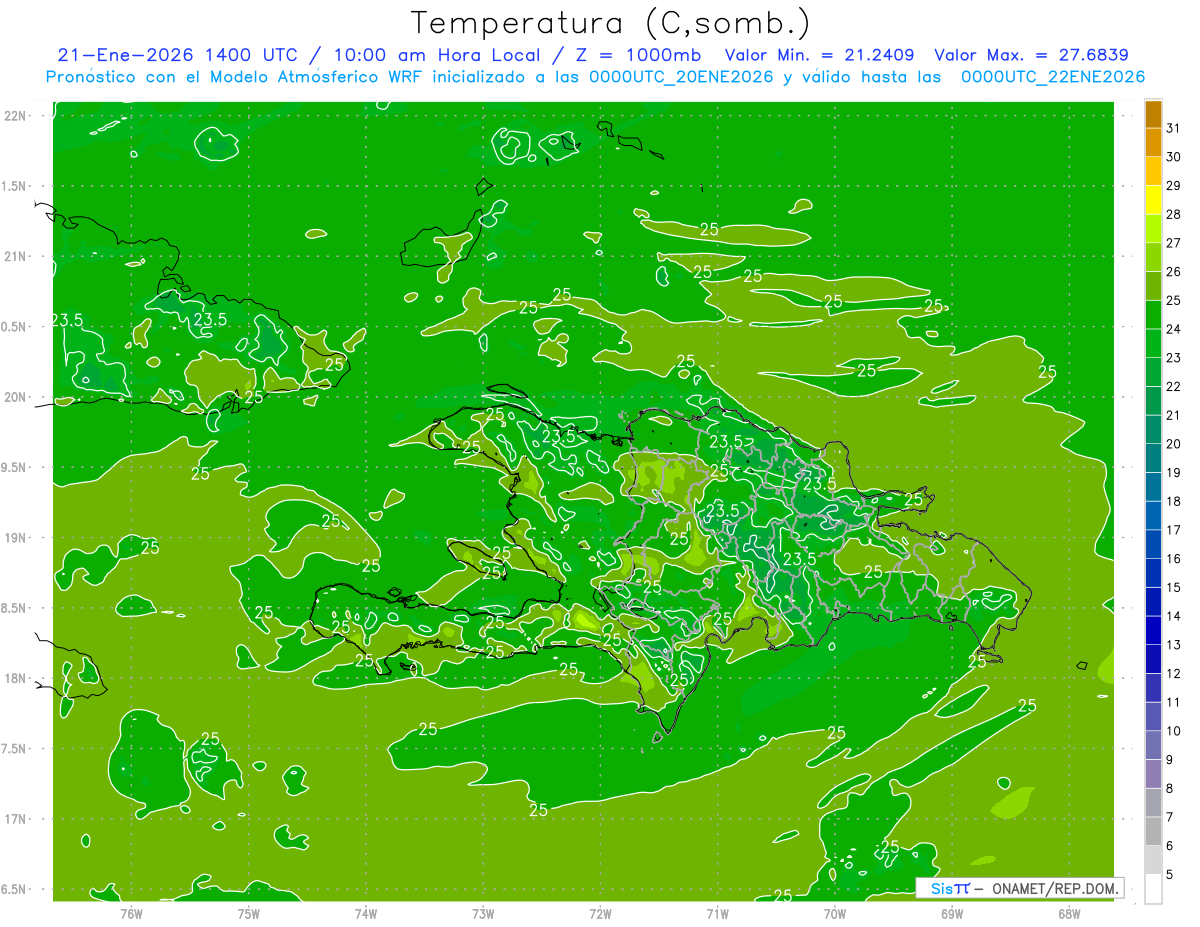Screen dimensions: 1200x927
Task: Click the '1.5N' latitude axis label
Action: coord(13,186)
